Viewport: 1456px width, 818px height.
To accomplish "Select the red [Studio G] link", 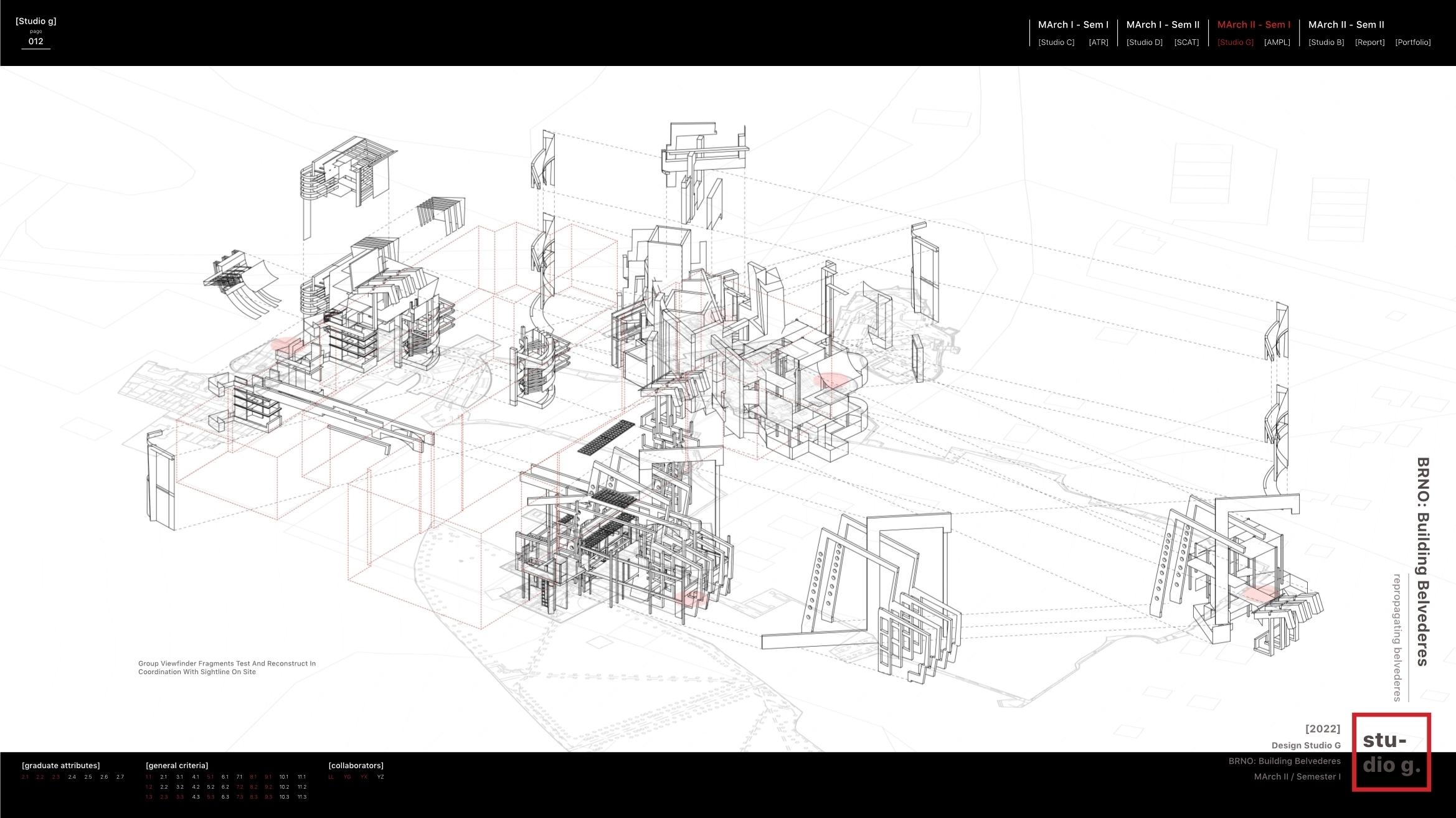I will coord(1235,42).
